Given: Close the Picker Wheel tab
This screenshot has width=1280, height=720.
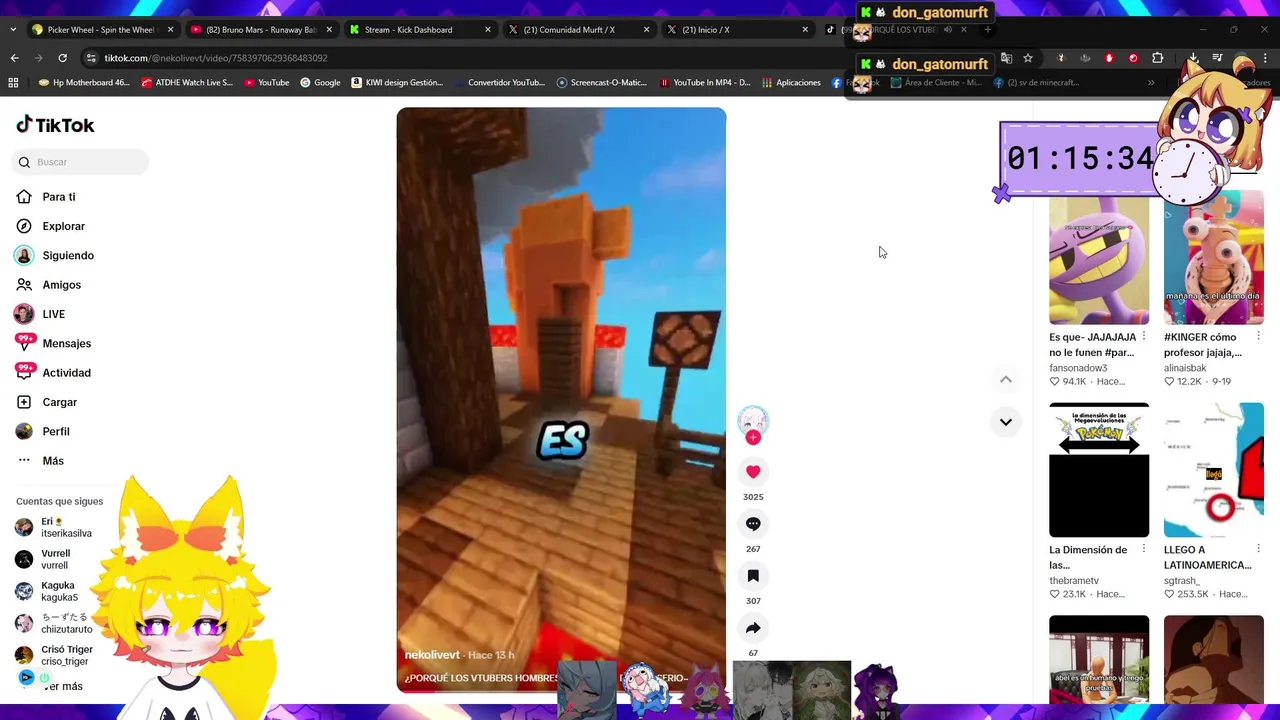Looking at the screenshot, I should coord(170,30).
